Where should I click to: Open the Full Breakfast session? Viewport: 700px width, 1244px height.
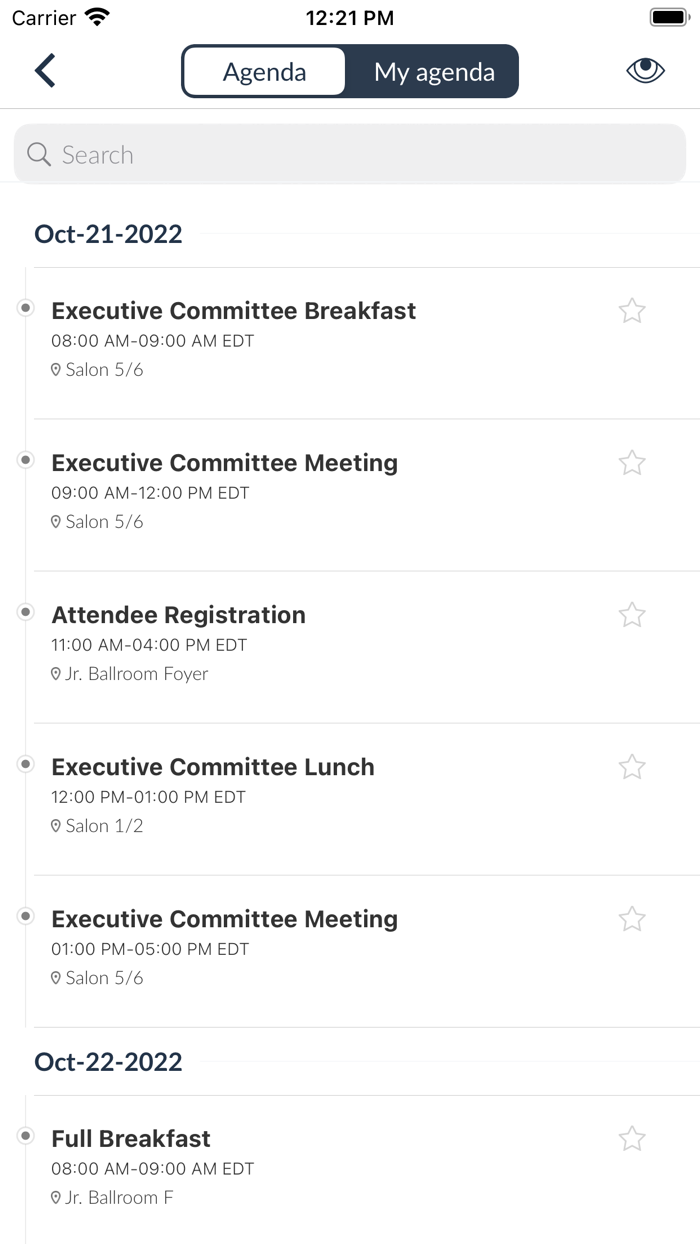pos(131,1139)
